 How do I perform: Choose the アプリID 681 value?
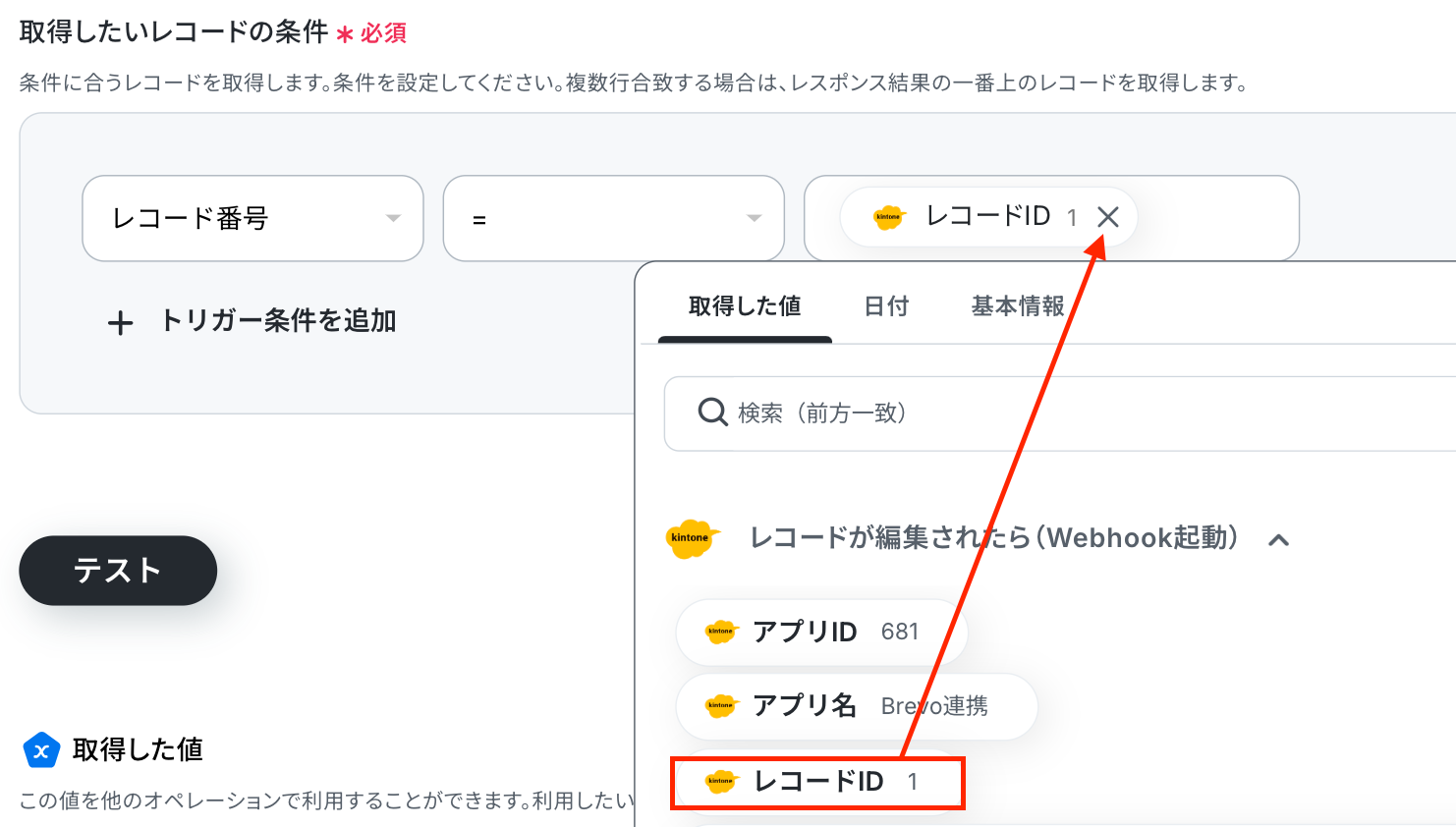(x=820, y=632)
